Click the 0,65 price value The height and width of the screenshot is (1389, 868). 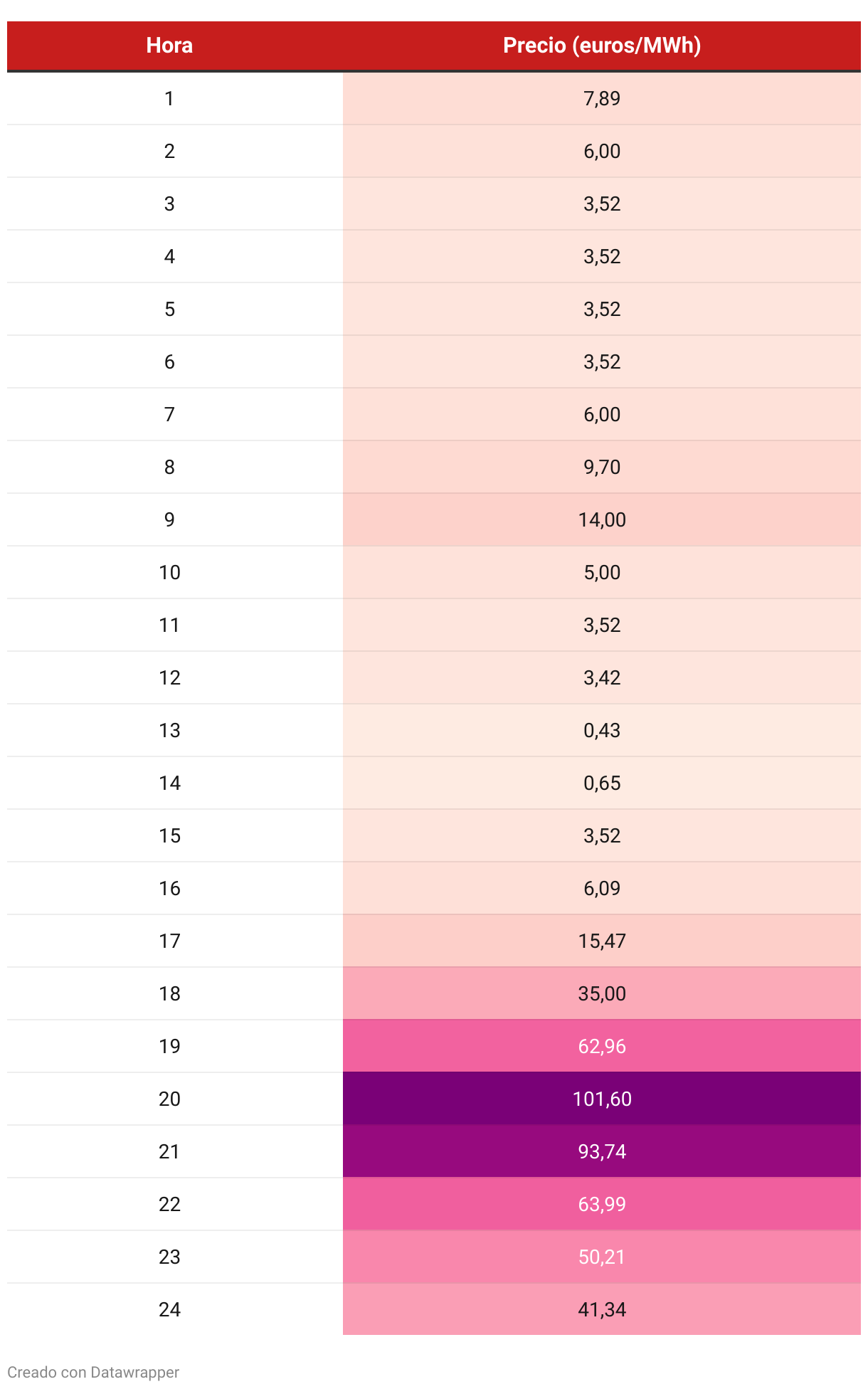point(601,783)
